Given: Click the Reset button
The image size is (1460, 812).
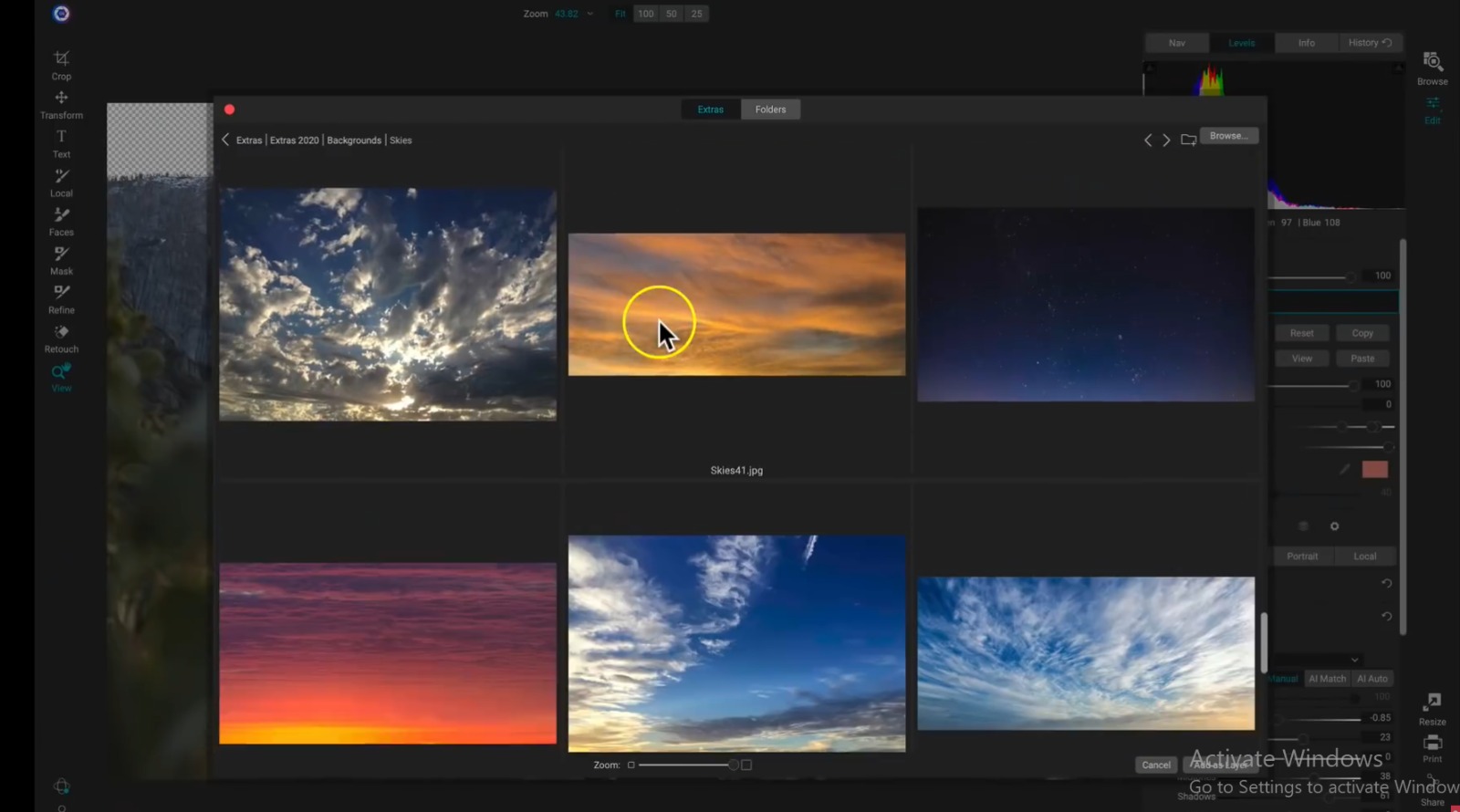Looking at the screenshot, I should [x=1302, y=333].
